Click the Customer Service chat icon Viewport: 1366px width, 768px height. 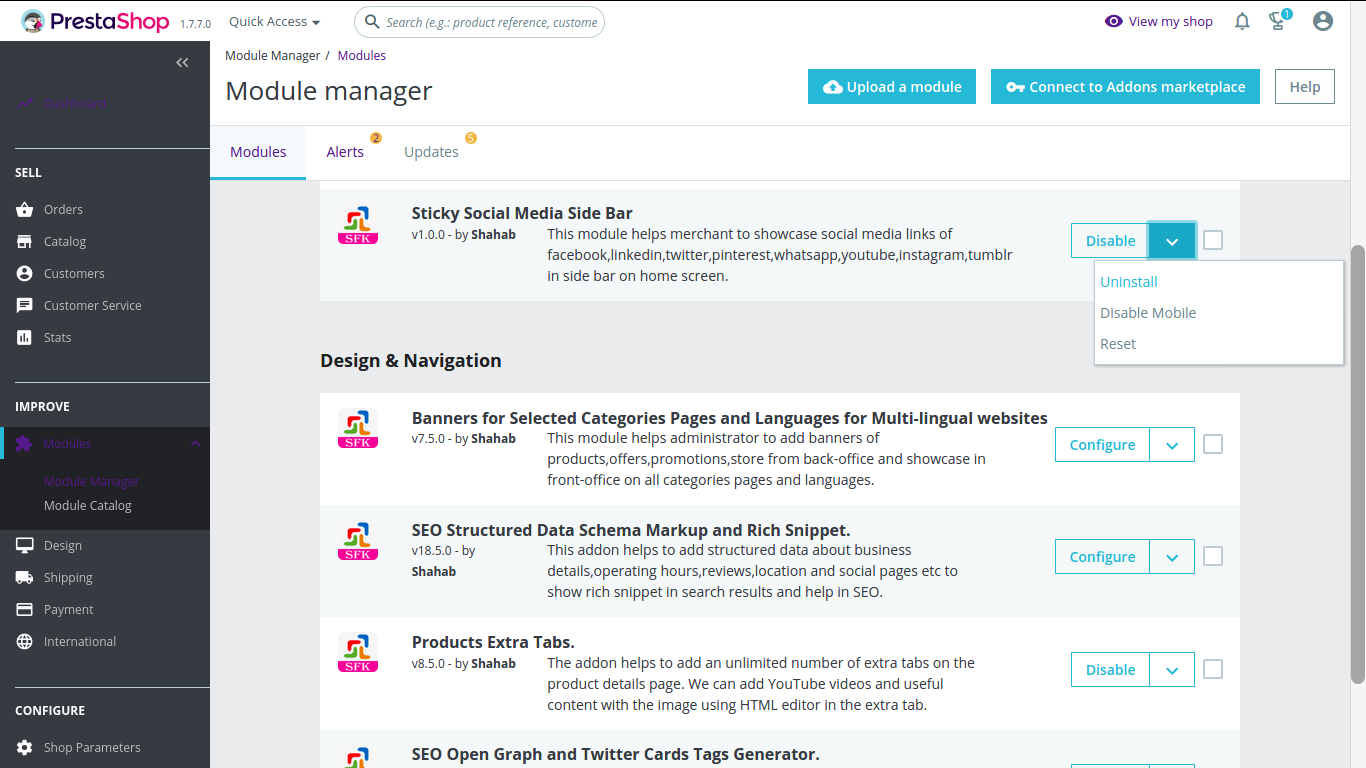(x=25, y=306)
